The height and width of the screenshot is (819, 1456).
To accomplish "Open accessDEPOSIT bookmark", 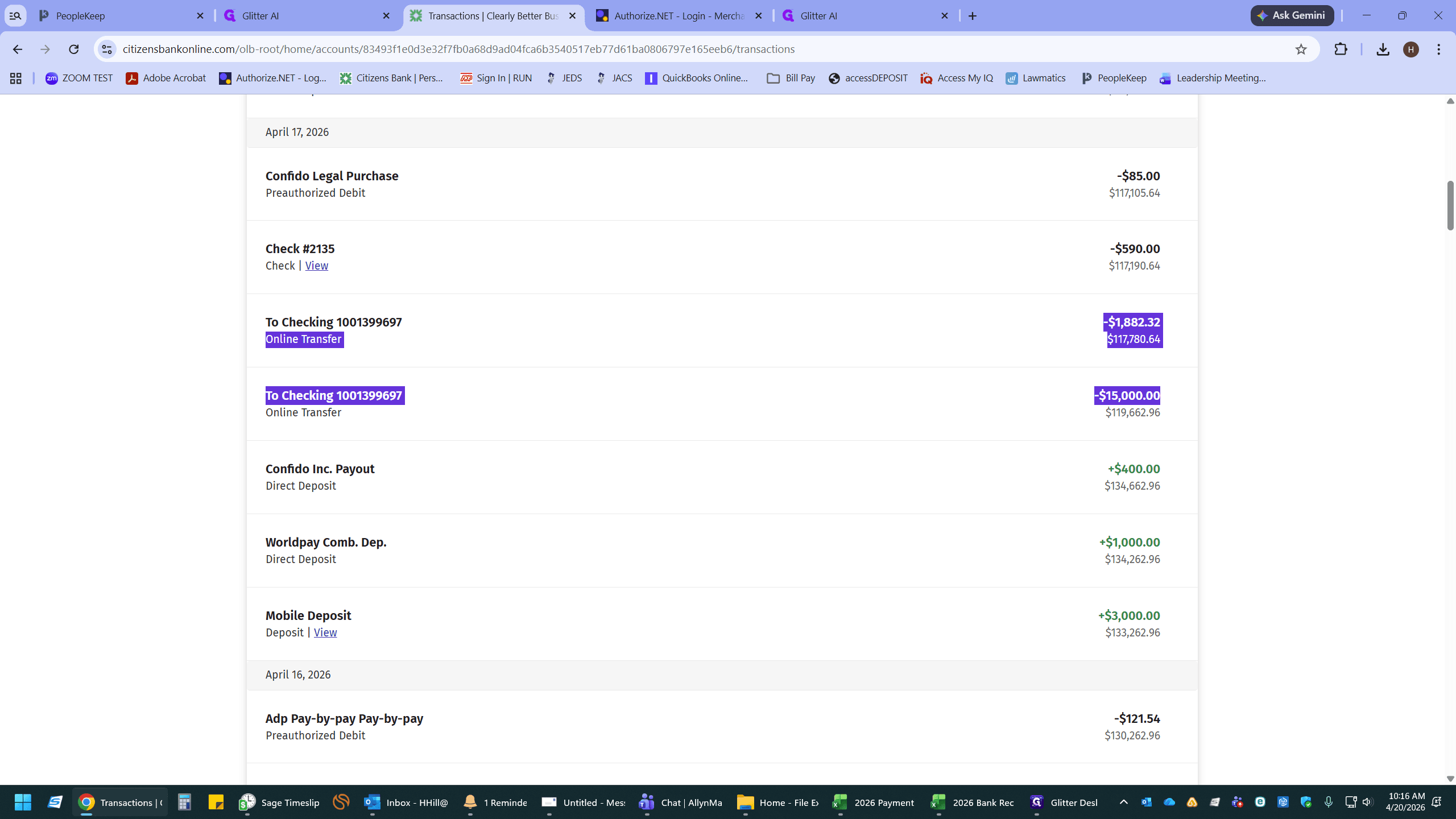I will pos(868,78).
